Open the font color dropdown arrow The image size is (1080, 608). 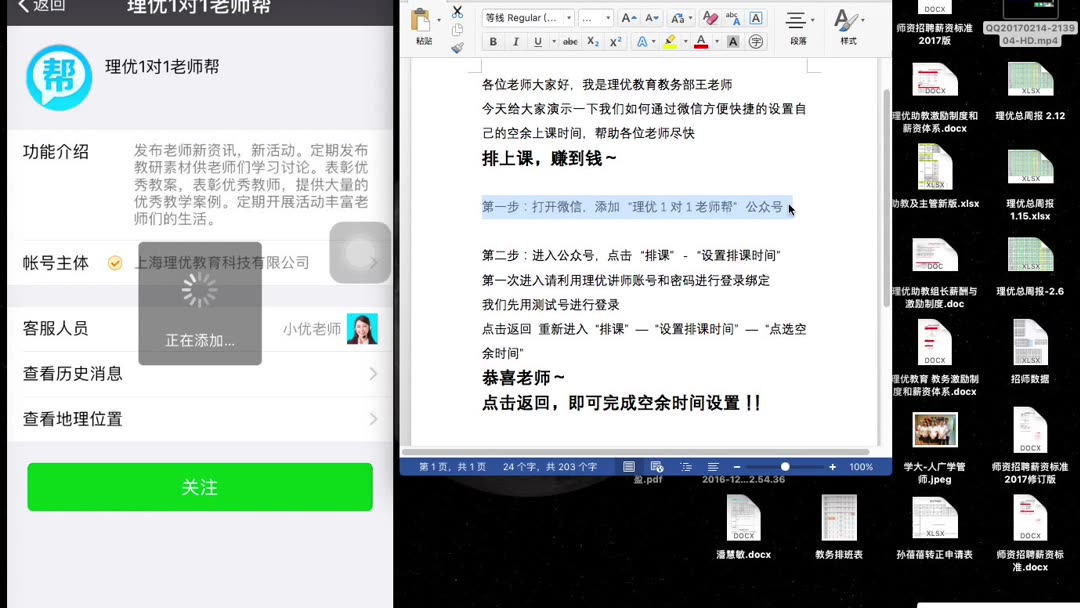point(716,41)
